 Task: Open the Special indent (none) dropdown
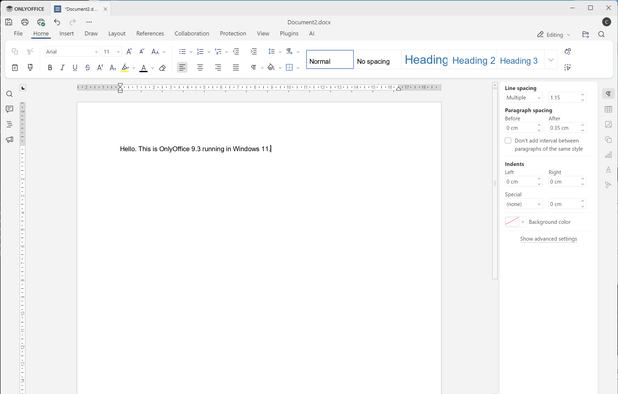pos(524,204)
